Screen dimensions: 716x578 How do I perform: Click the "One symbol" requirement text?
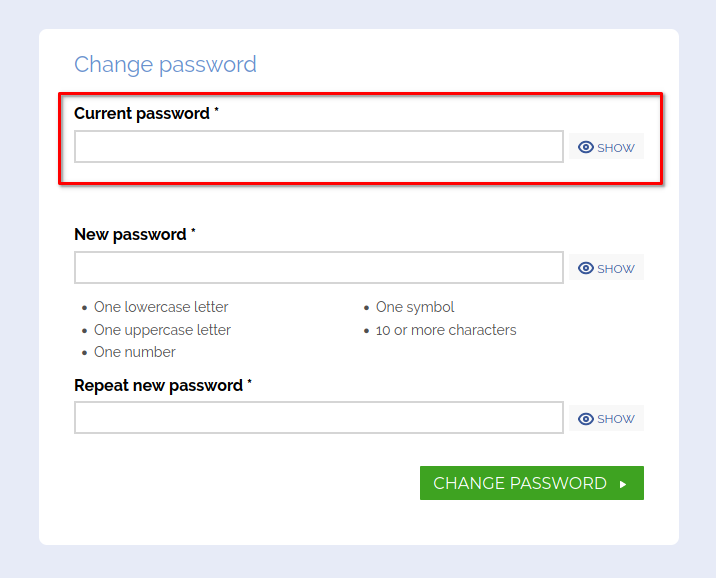415,307
